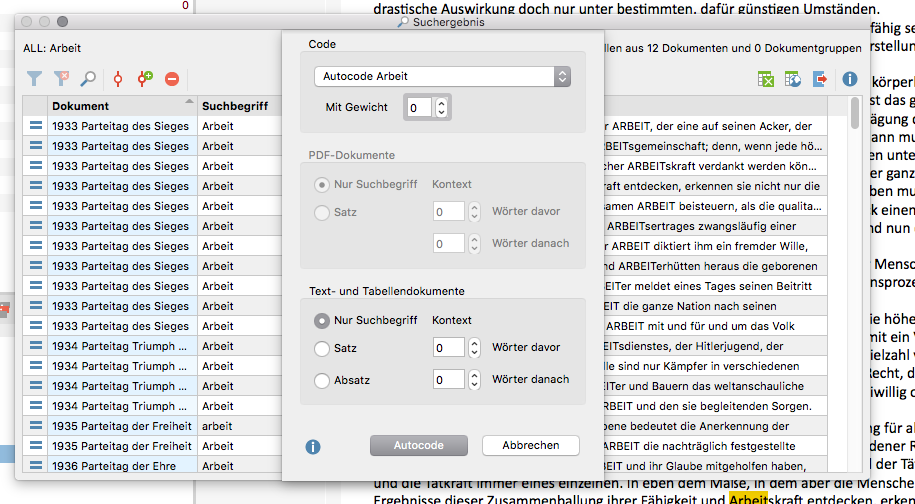Click the row icon of 'ARBEITerhütten heraus' row
Screen dimensions: 915x504
pyautogui.click(x=36, y=266)
